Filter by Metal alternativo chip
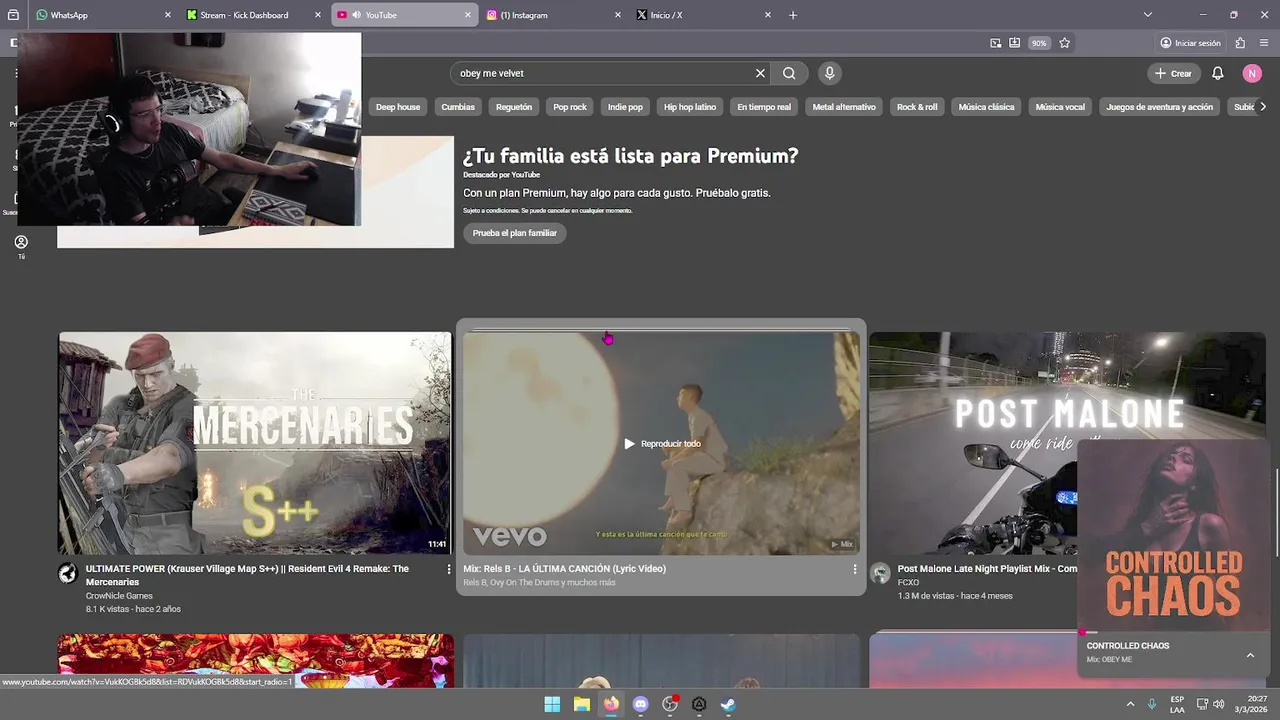1280x720 pixels. tap(844, 107)
